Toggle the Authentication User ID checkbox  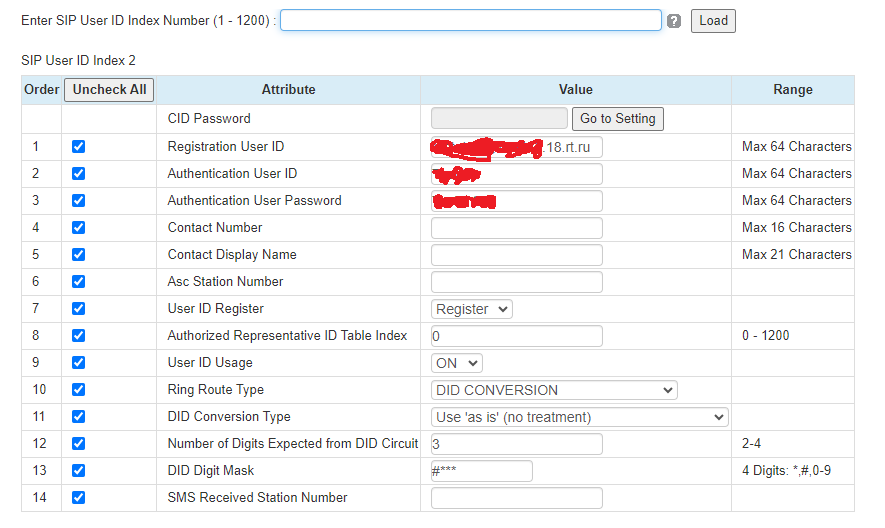79,174
